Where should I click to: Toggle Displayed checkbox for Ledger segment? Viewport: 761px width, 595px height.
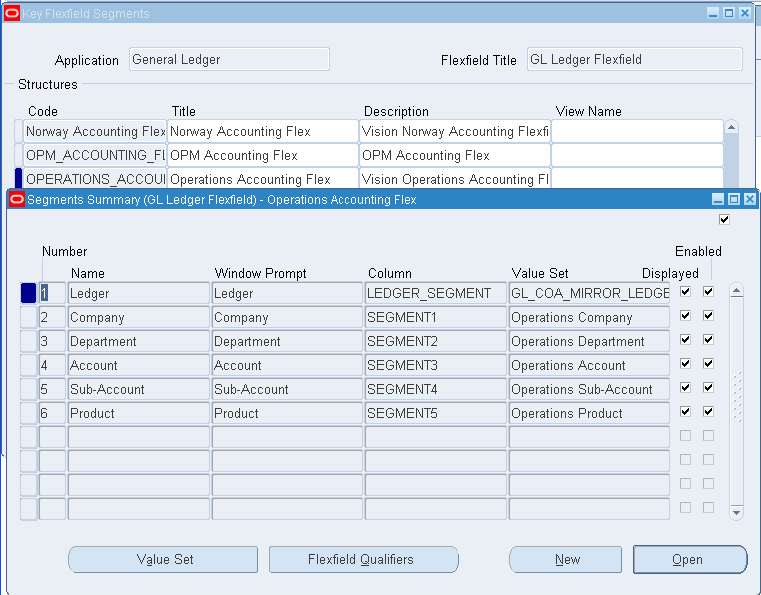(685, 292)
